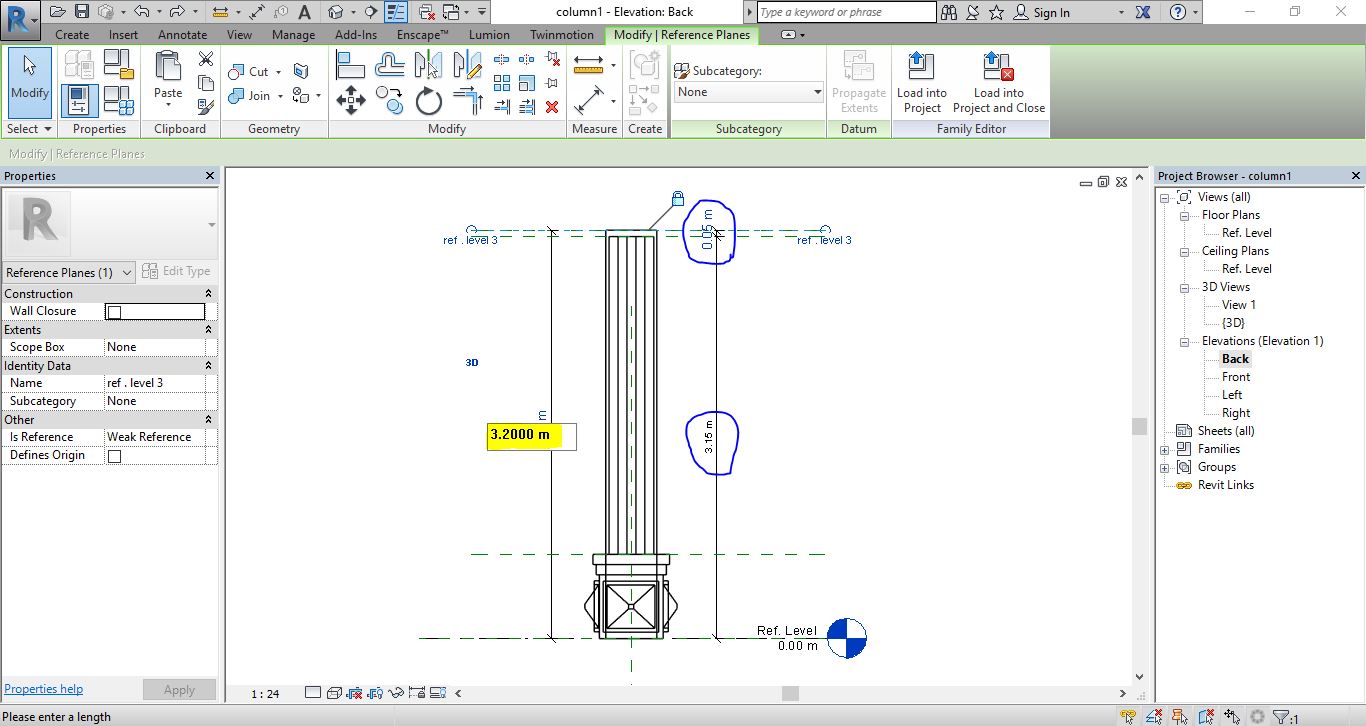
Task: Click the Rotate tool icon
Action: (429, 100)
